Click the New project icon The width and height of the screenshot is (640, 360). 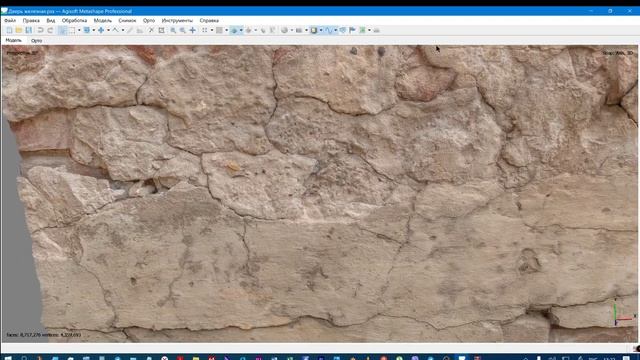[x=9, y=30]
